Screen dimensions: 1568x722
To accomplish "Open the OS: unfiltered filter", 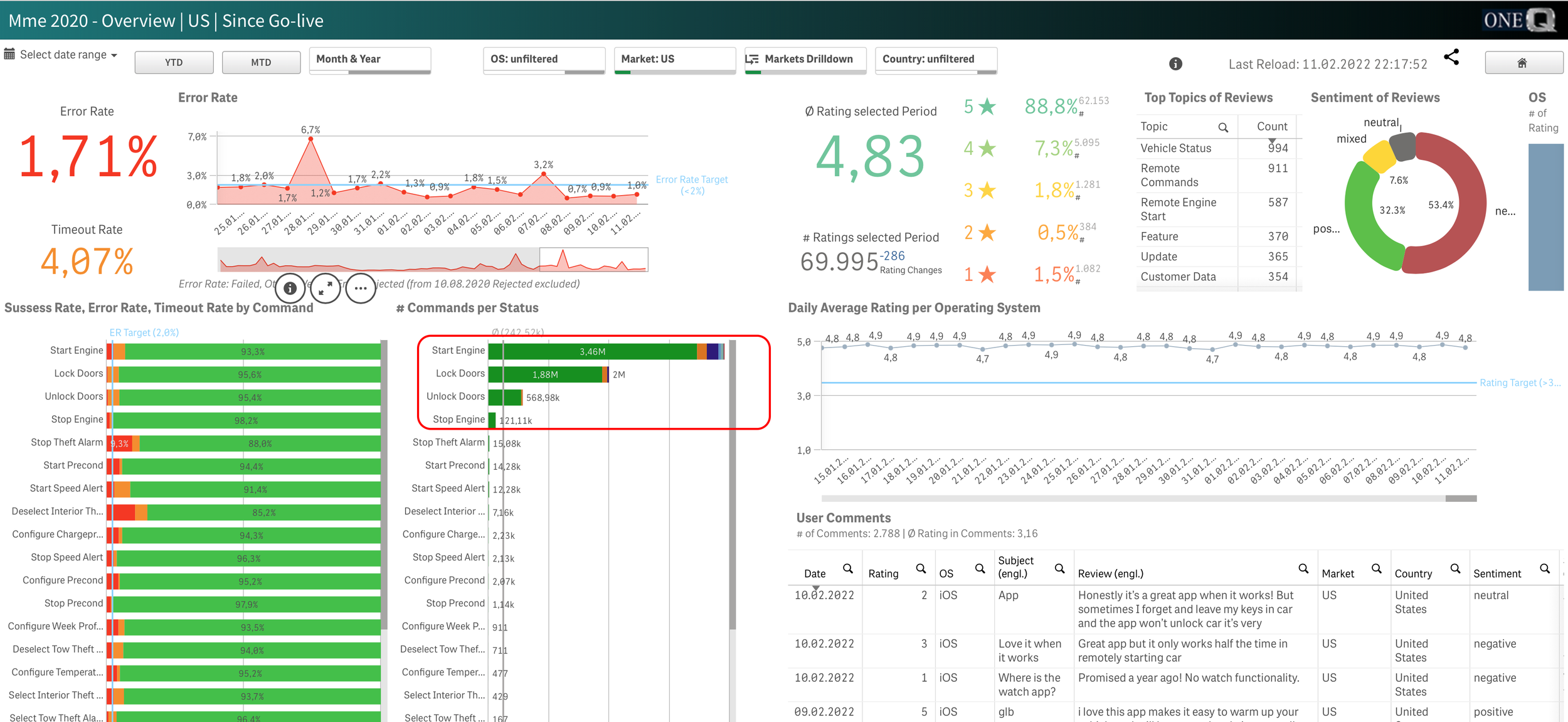I will click(x=544, y=60).
